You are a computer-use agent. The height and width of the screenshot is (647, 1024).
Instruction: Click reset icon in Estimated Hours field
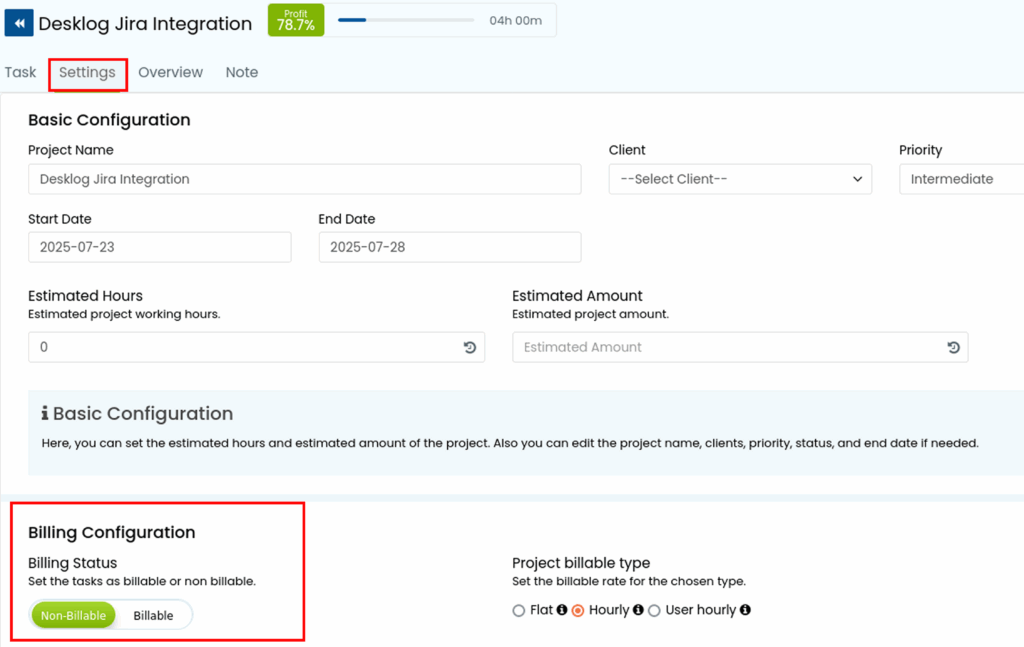click(470, 347)
